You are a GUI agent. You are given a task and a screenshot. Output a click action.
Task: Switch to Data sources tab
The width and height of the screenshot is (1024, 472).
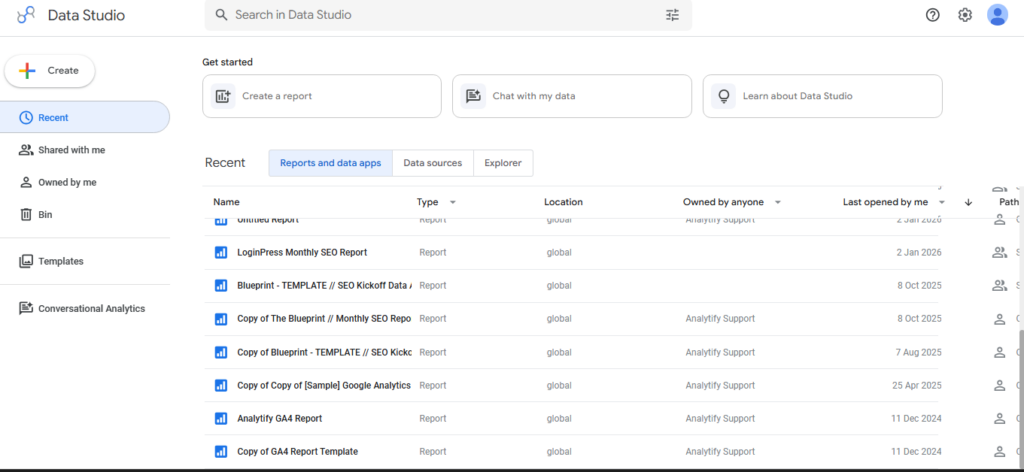pos(432,163)
